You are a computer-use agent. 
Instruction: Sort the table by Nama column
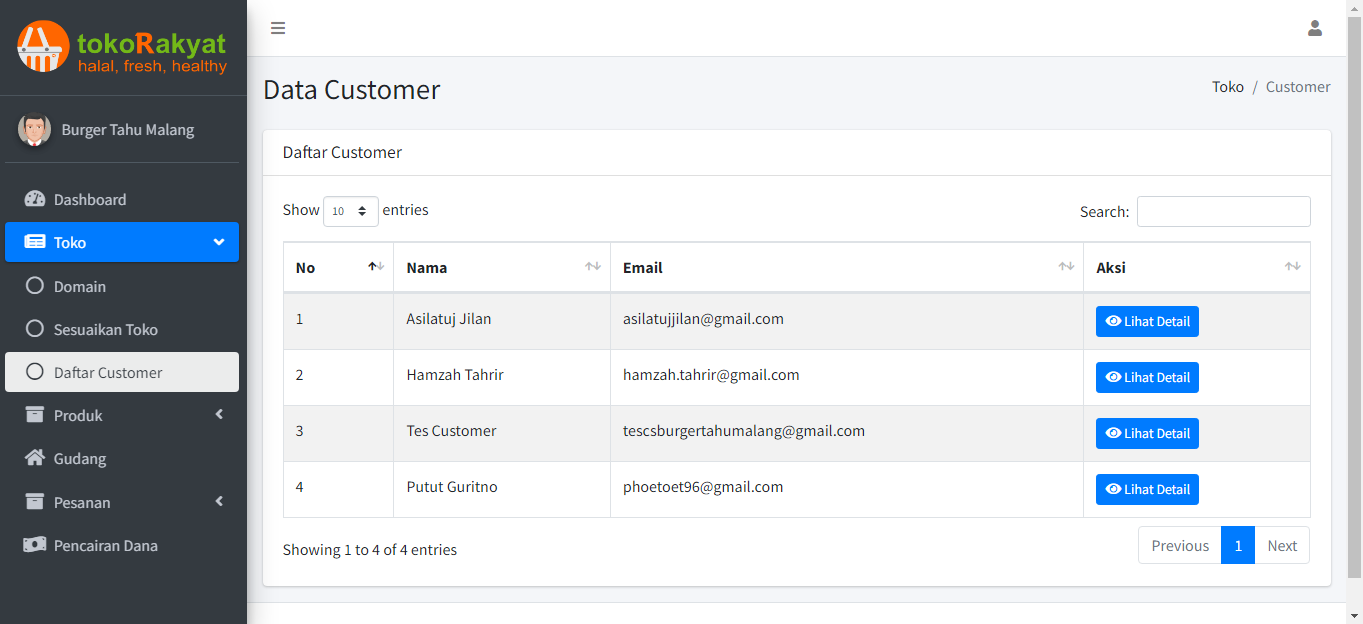tap(501, 267)
